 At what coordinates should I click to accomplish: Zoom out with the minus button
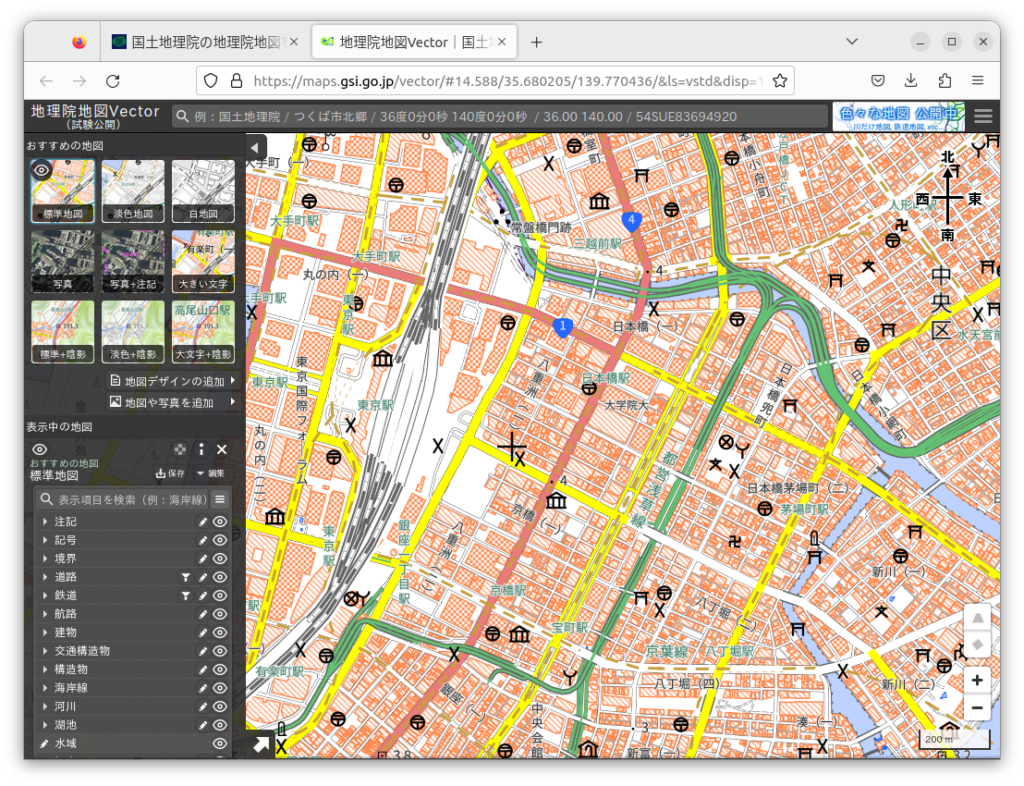tap(977, 708)
